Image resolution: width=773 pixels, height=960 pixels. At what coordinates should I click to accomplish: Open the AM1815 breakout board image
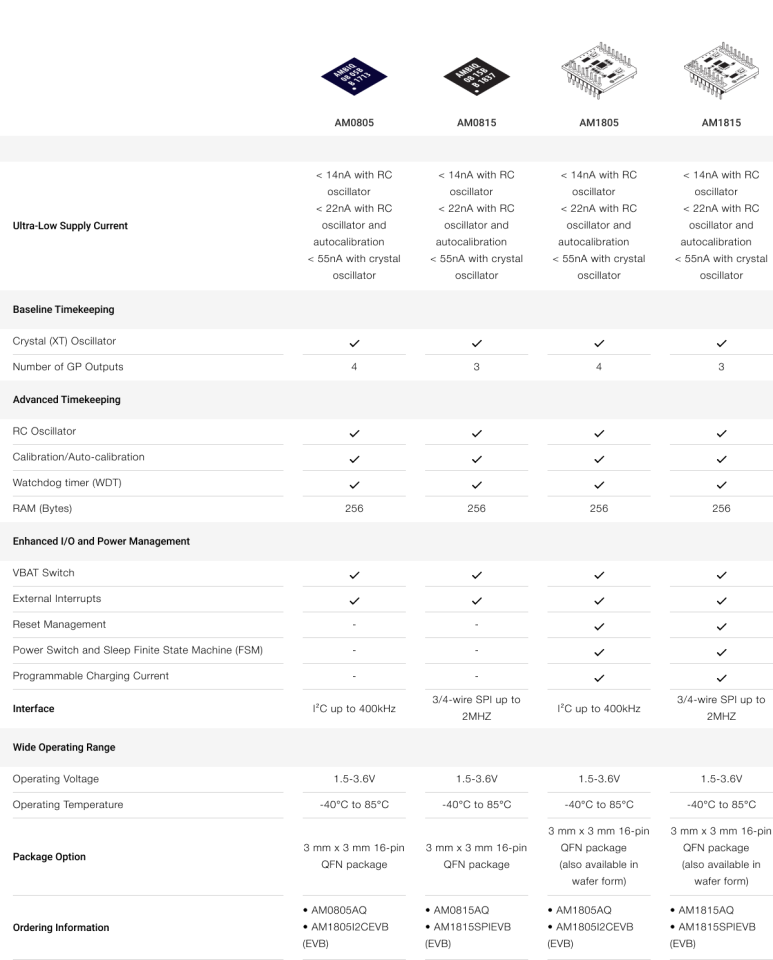tap(721, 72)
